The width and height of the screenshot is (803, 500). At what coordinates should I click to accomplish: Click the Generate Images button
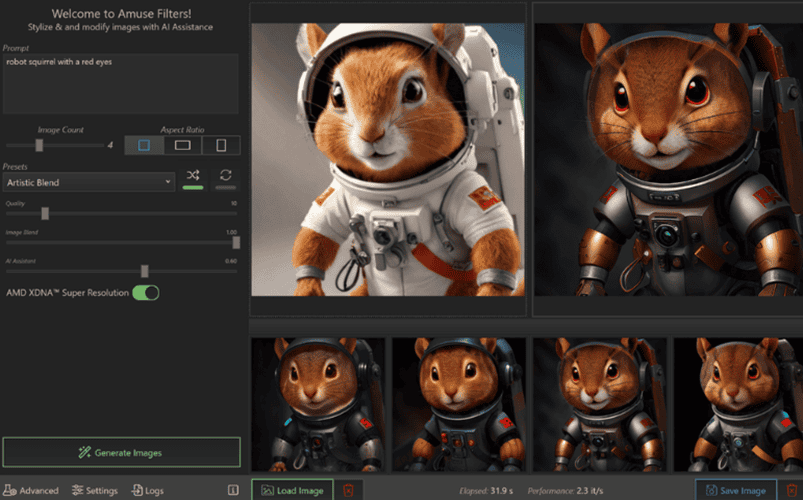(121, 452)
